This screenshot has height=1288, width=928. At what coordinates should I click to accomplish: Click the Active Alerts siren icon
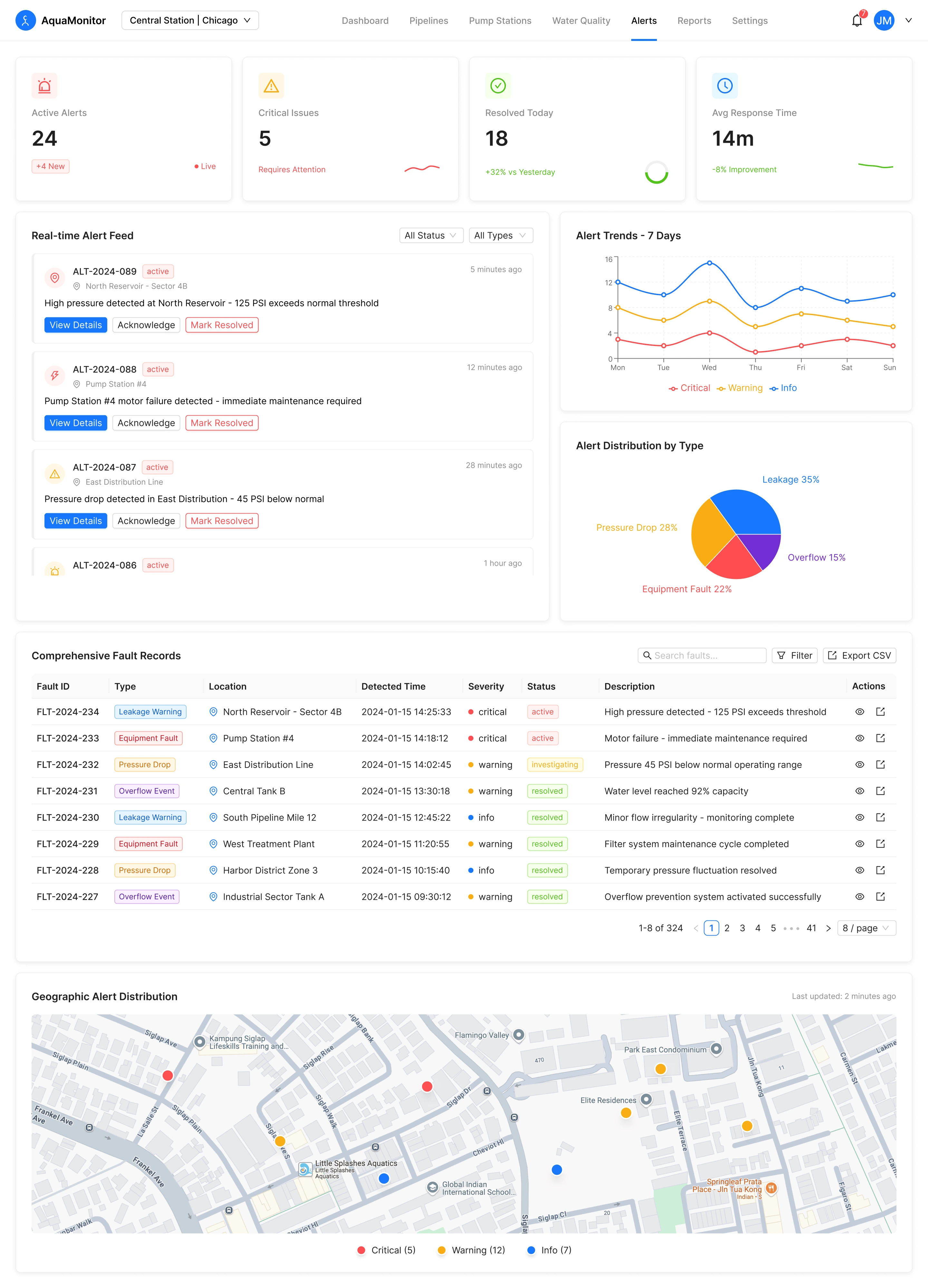[x=44, y=86]
